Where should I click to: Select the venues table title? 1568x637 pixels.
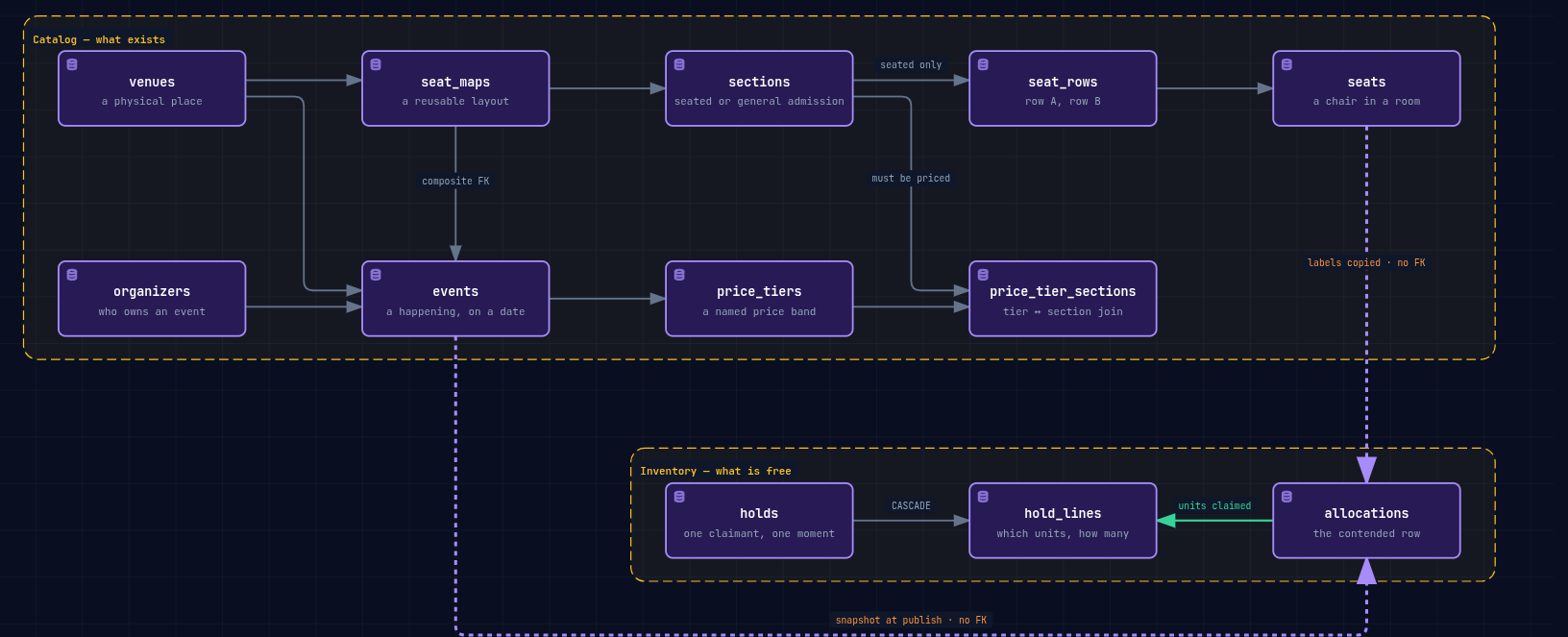tap(152, 83)
